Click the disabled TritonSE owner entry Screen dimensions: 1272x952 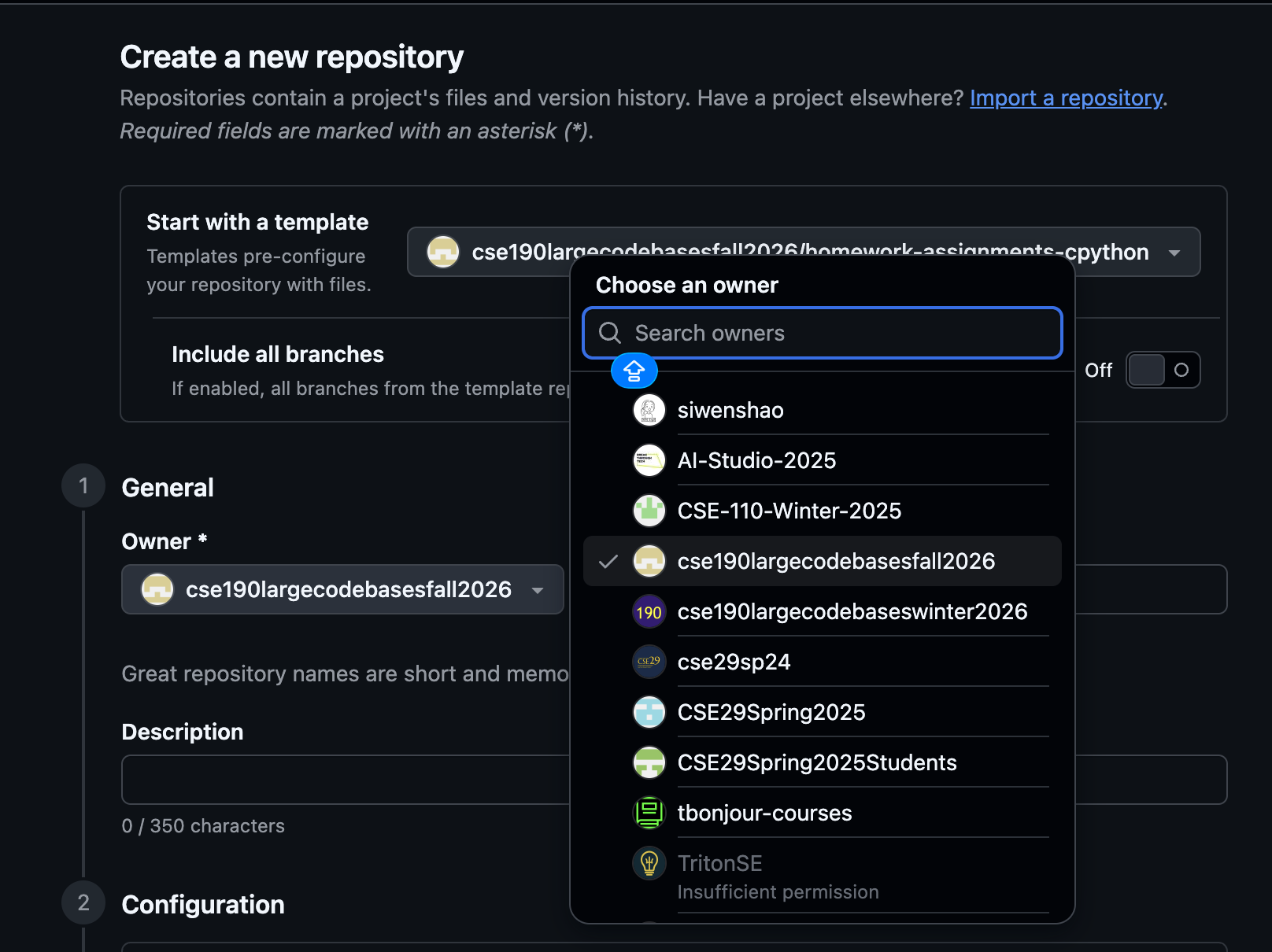point(823,876)
